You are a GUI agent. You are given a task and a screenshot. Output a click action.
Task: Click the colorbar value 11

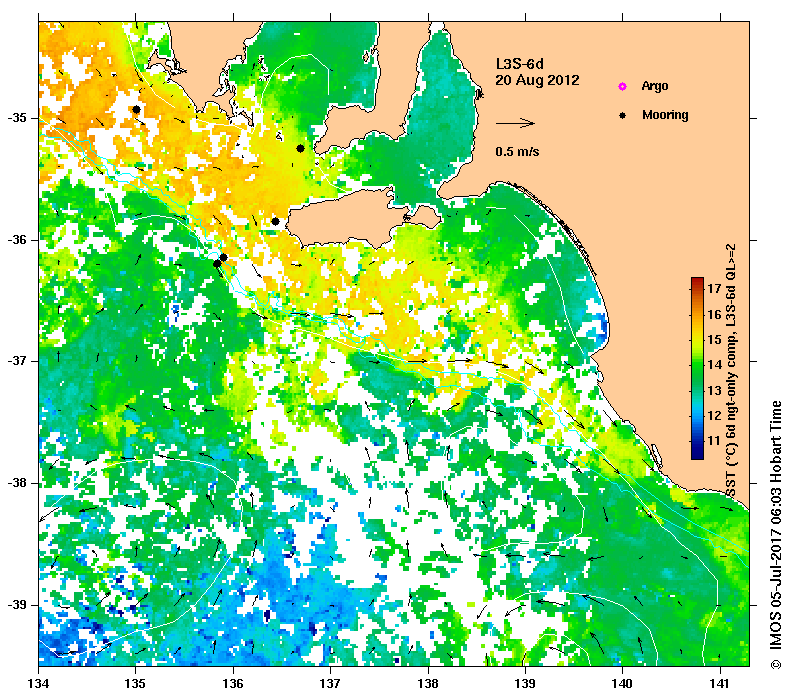tap(715, 441)
